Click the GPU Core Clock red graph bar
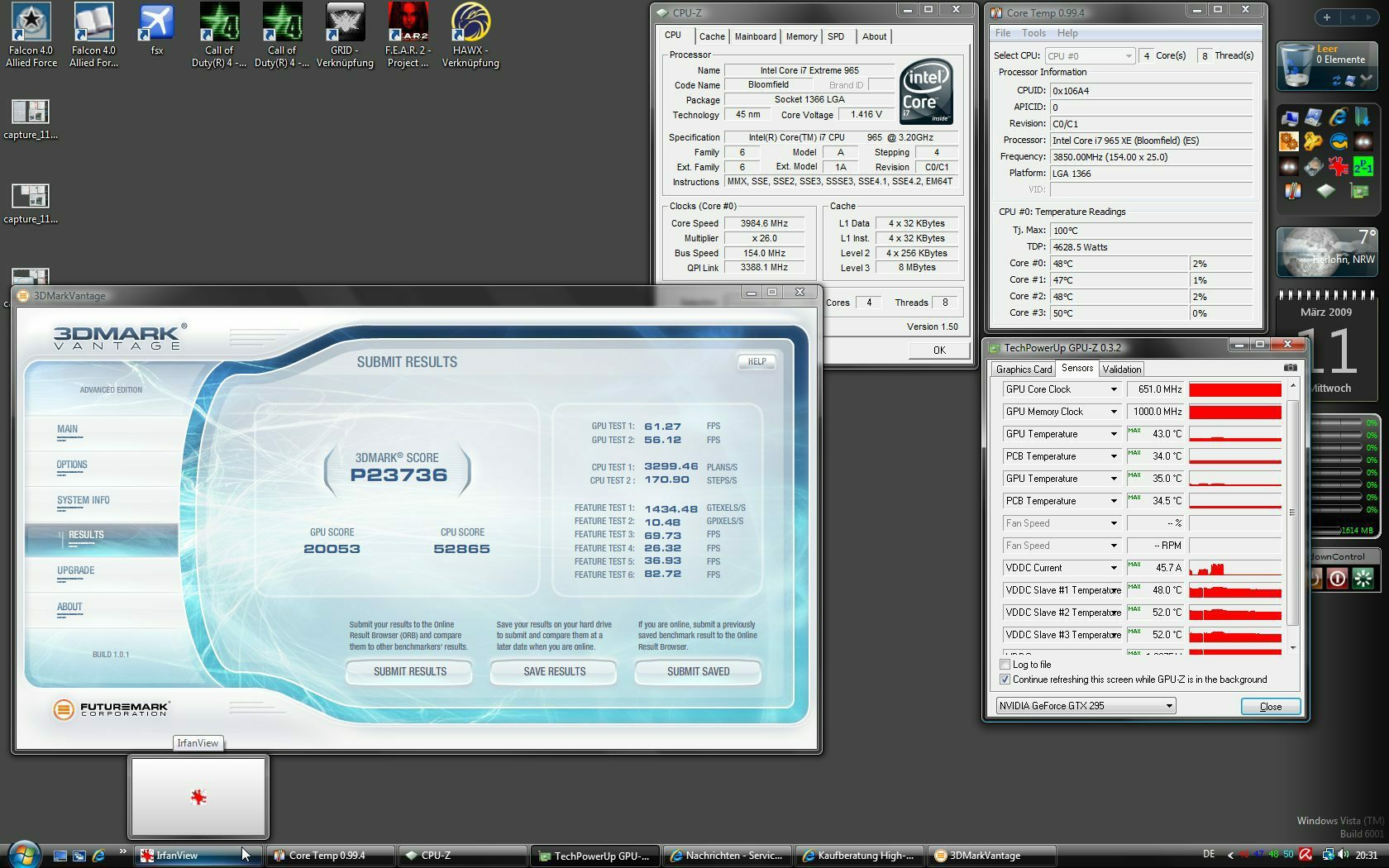Screen dimensions: 1389x868 coord(1235,389)
